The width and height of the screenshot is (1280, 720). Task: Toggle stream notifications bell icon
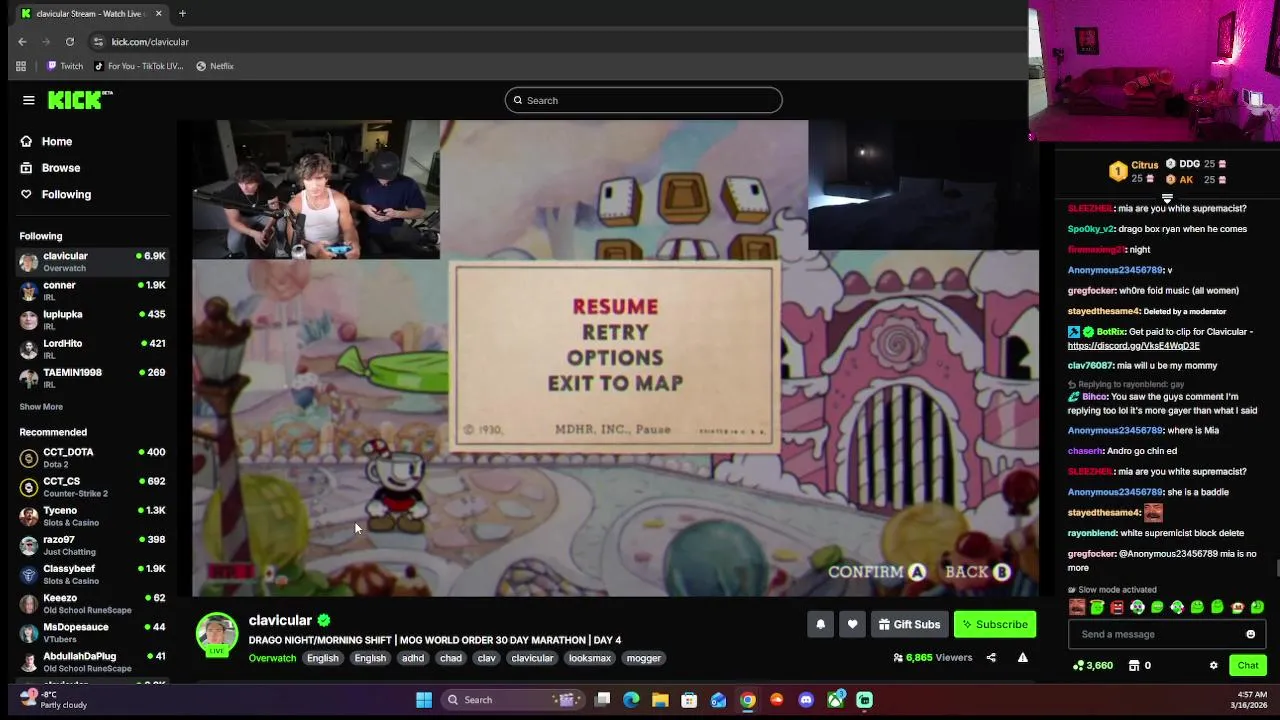click(820, 624)
